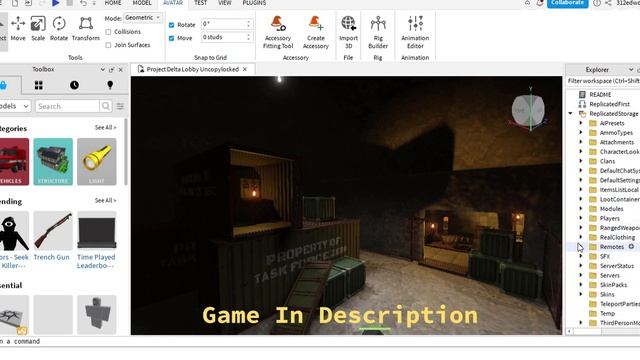Open the Toolbox inventory grid tab

tap(39, 85)
